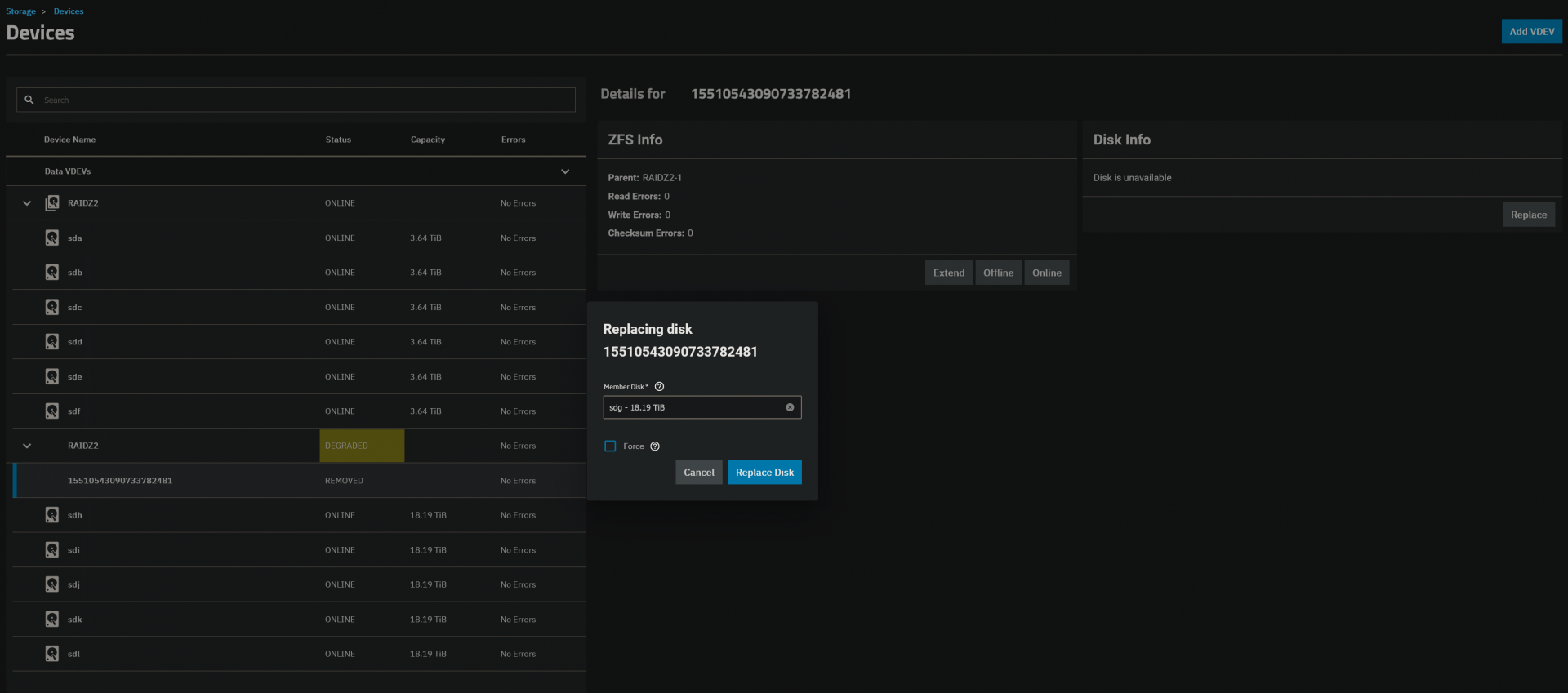
Task: Collapse the Data VDEVs section
Action: (x=565, y=171)
